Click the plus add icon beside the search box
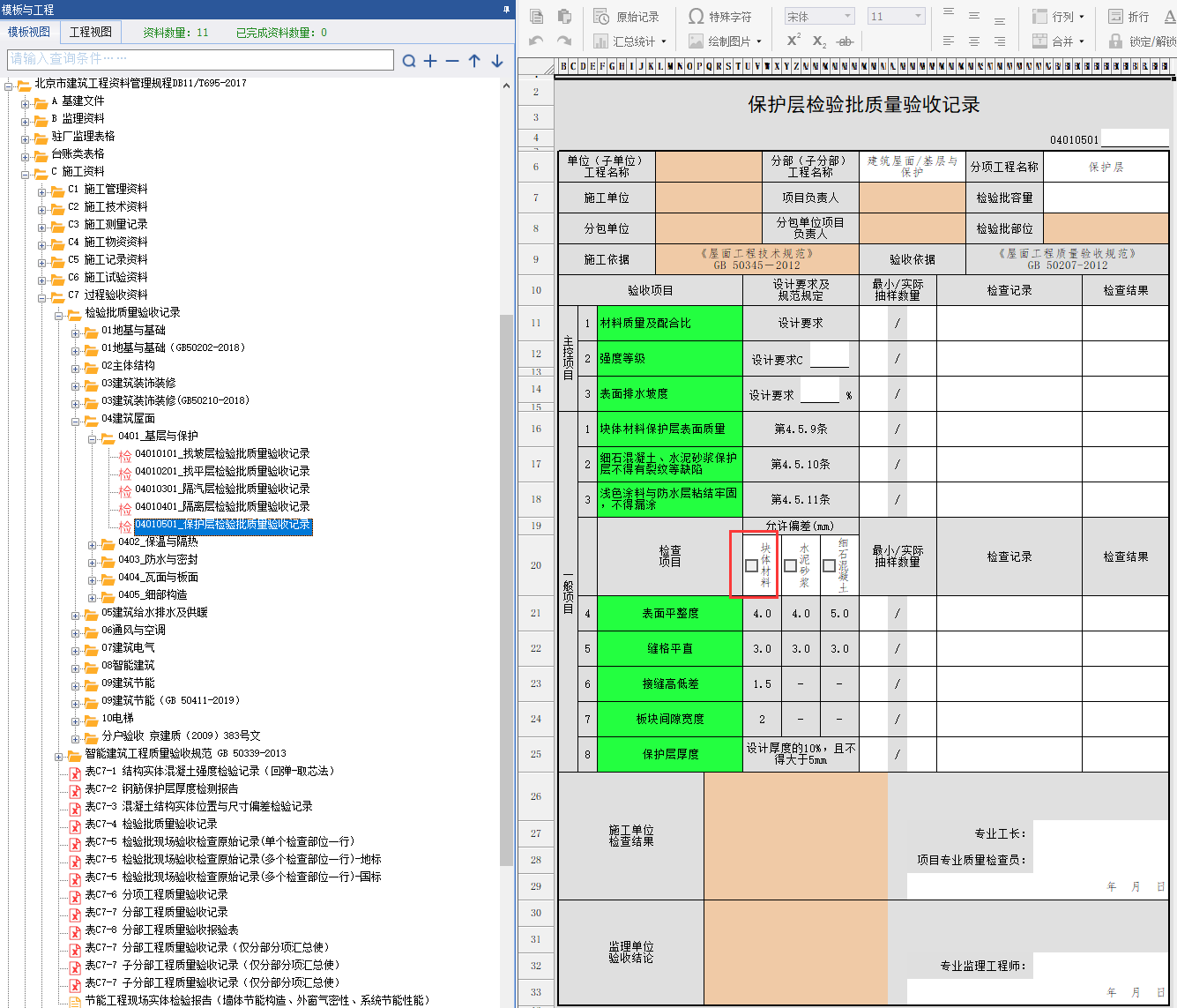Viewport: 1177px width, 1008px height. (x=430, y=61)
